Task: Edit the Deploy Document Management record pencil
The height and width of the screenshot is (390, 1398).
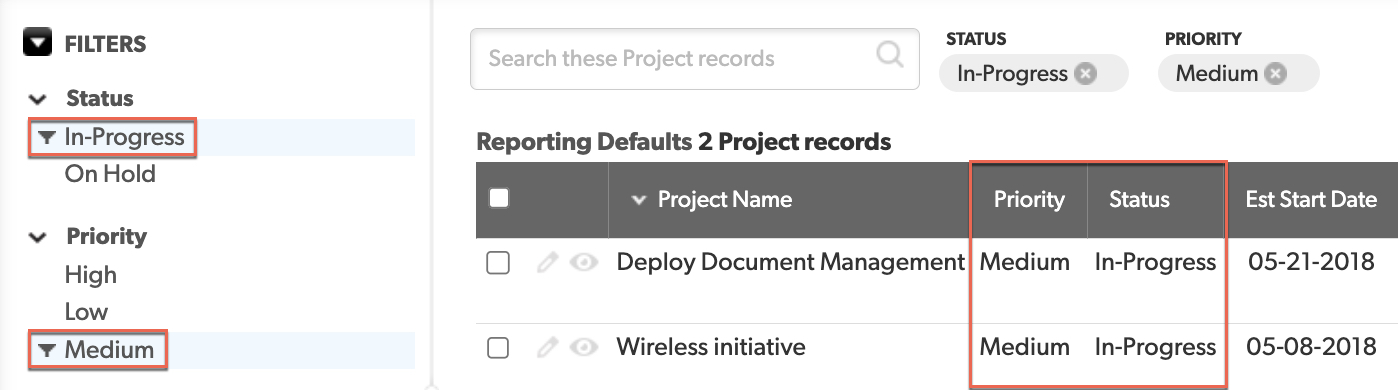Action: (546, 263)
